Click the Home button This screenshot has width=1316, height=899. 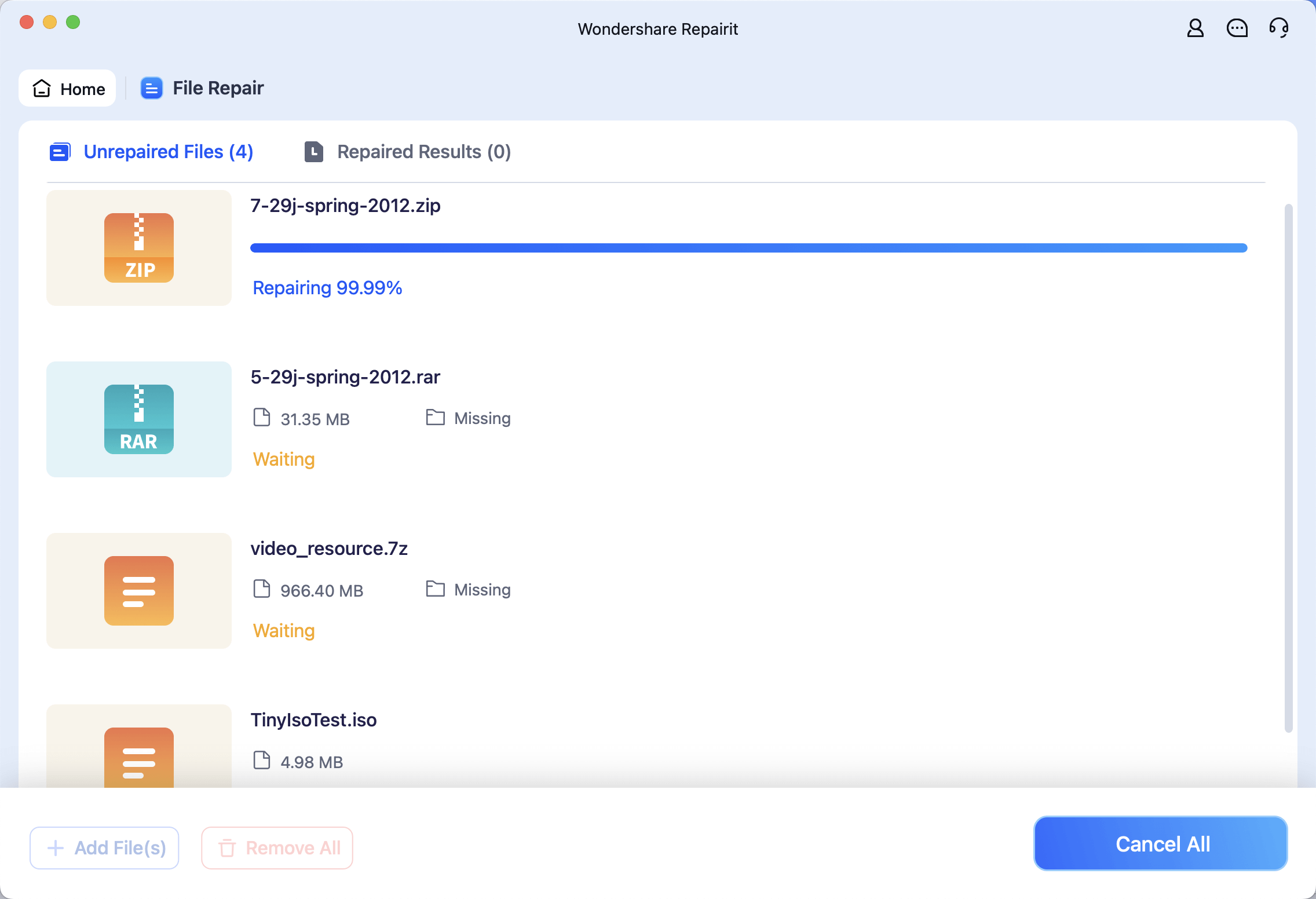[67, 88]
